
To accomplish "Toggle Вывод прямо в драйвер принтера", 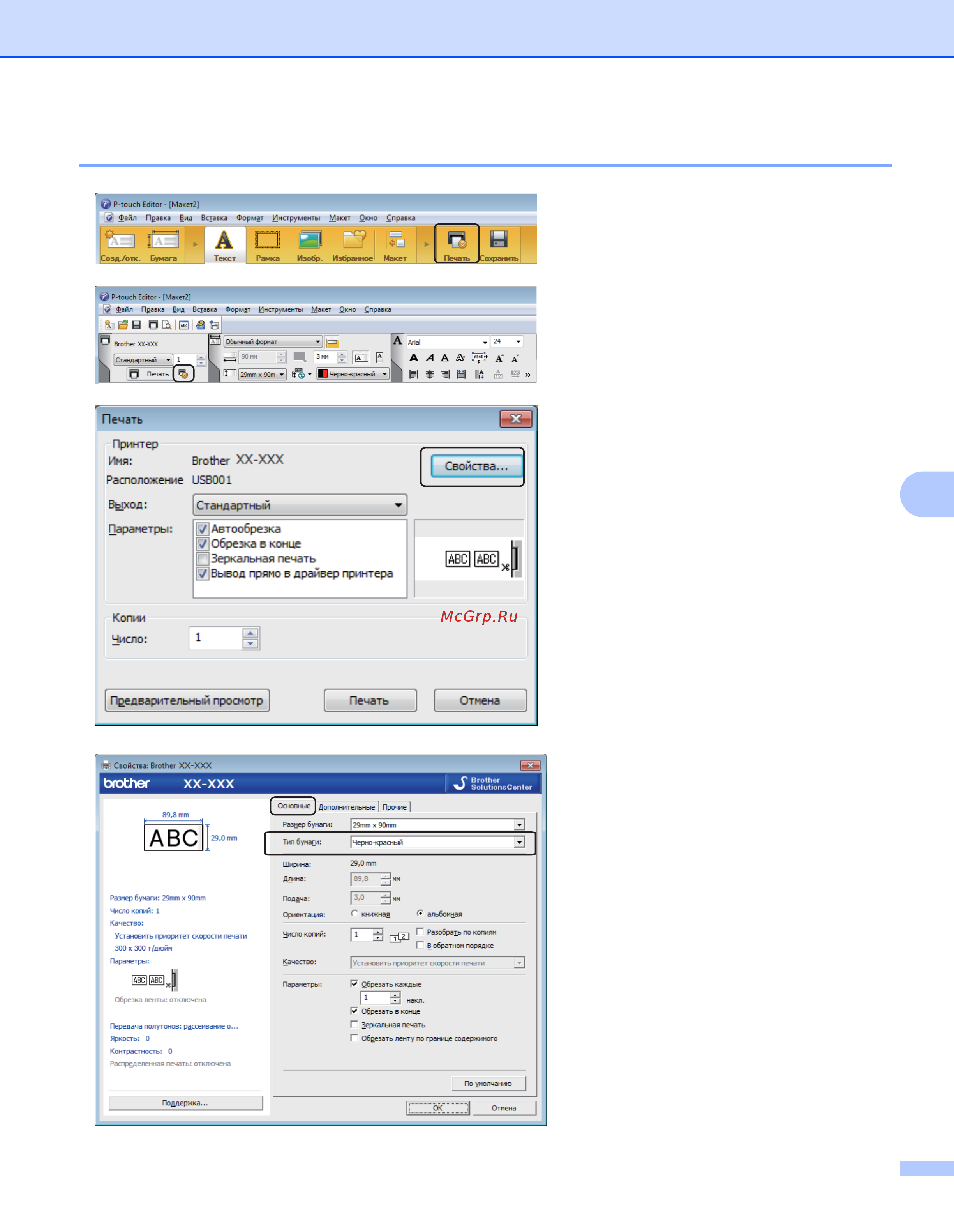I will (203, 574).
